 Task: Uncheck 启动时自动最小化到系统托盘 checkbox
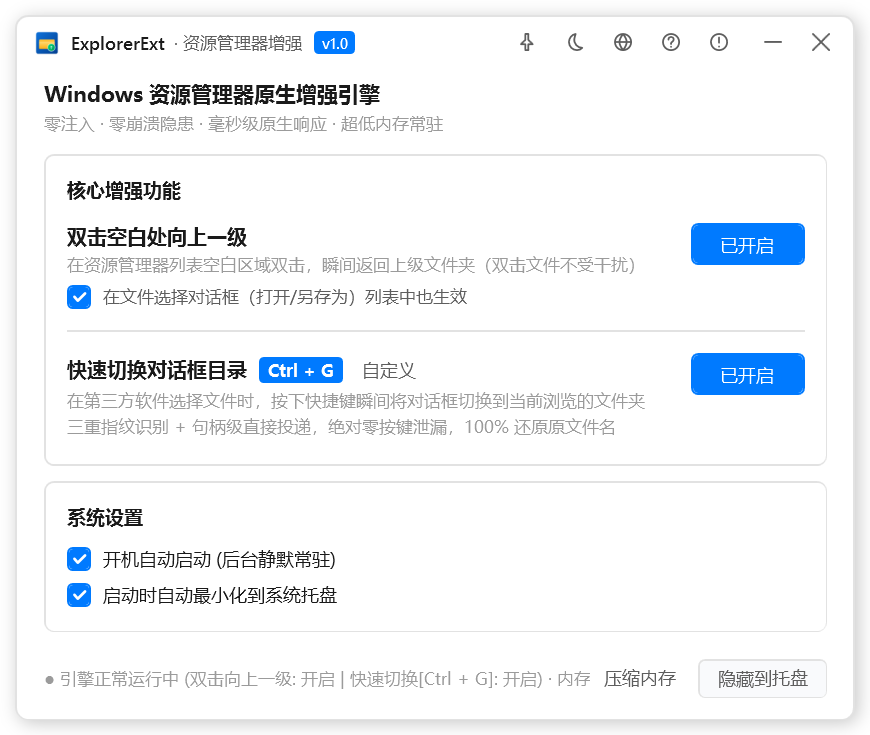point(79,595)
